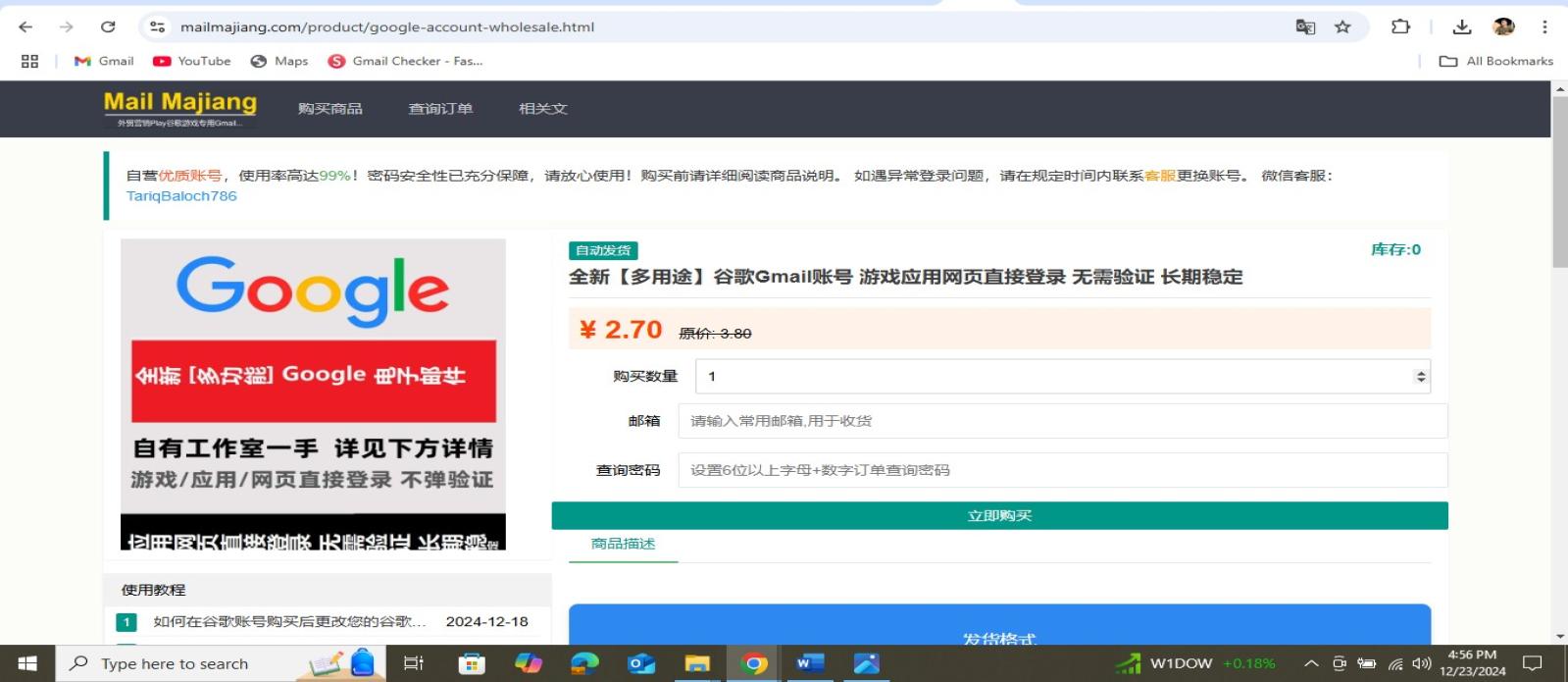1568x682 pixels.
Task: Launch Microsoft Word from the taskbar
Action: tap(809, 663)
